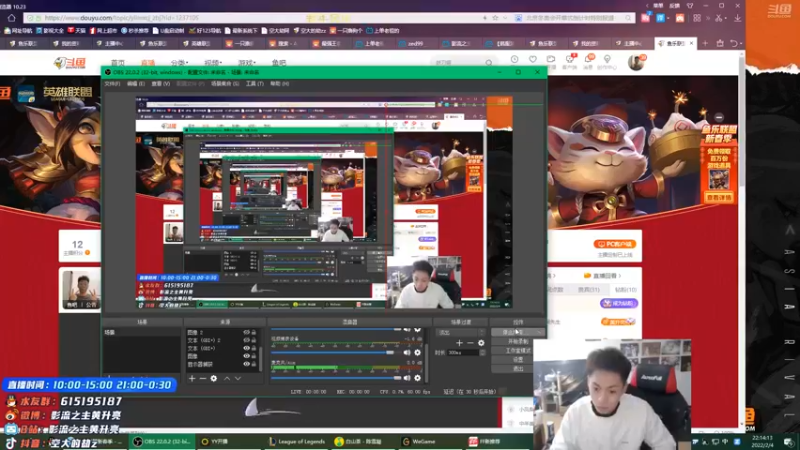The image size is (800, 450).
Task: Hide the 图像 source
Action: (x=246, y=356)
